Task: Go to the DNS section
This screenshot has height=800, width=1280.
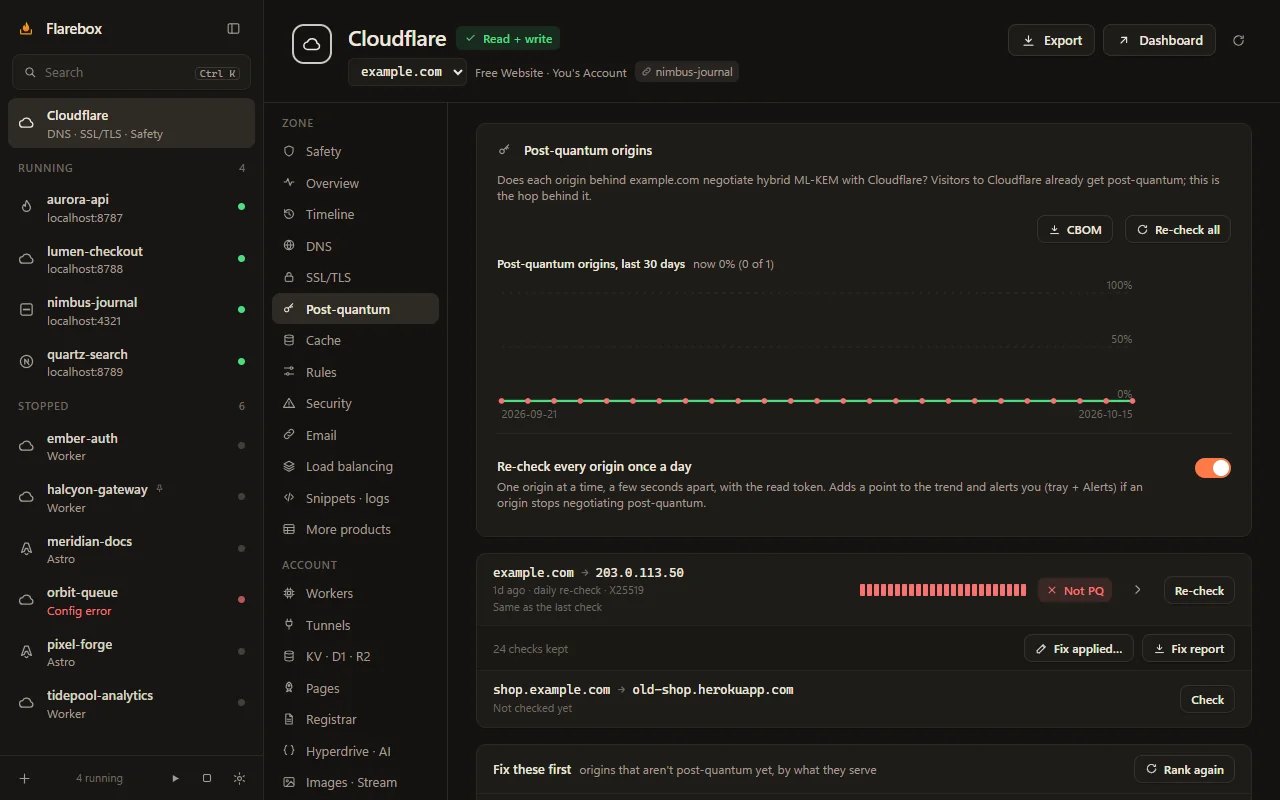Action: [x=355, y=246]
